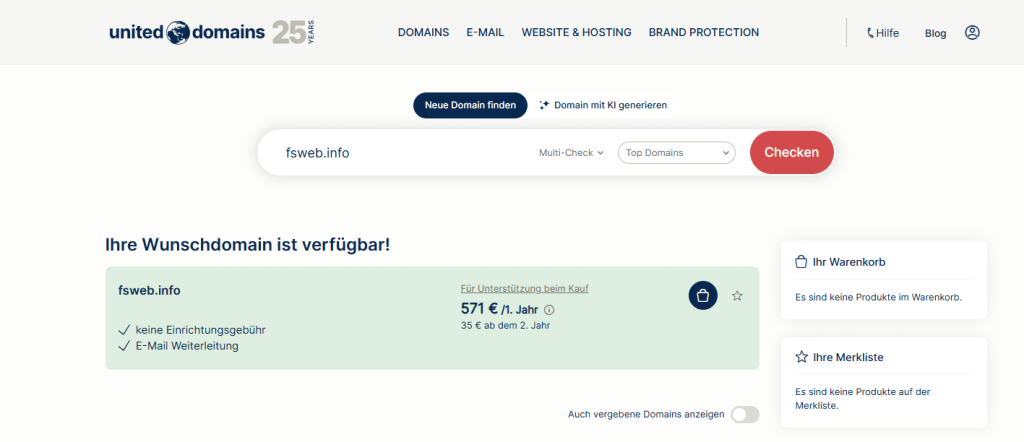1024x442 pixels.
Task: Click the star icon in Ihre Merkliste heading
Action: click(801, 357)
